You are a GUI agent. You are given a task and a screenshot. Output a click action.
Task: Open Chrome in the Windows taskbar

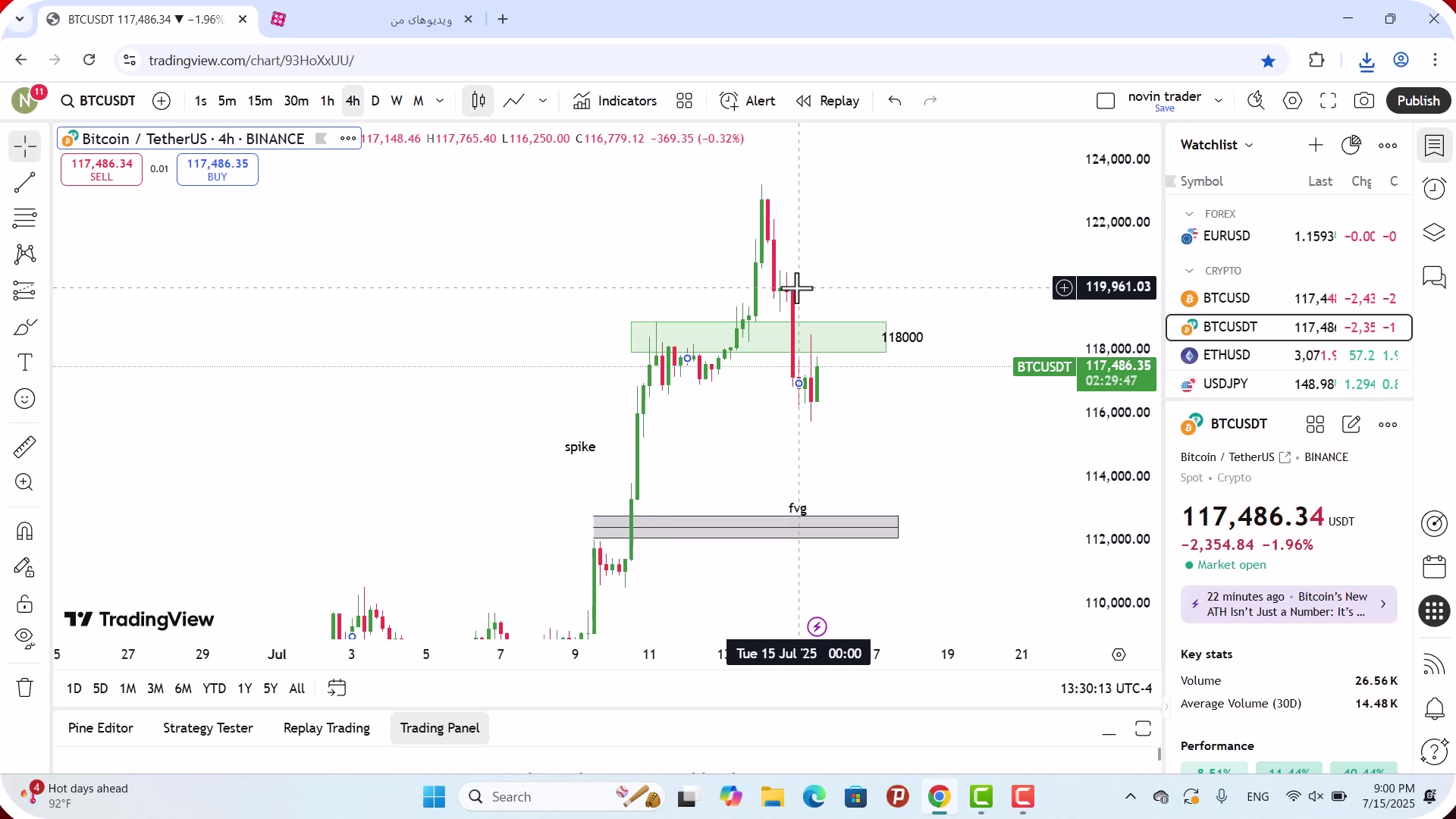tap(939, 797)
